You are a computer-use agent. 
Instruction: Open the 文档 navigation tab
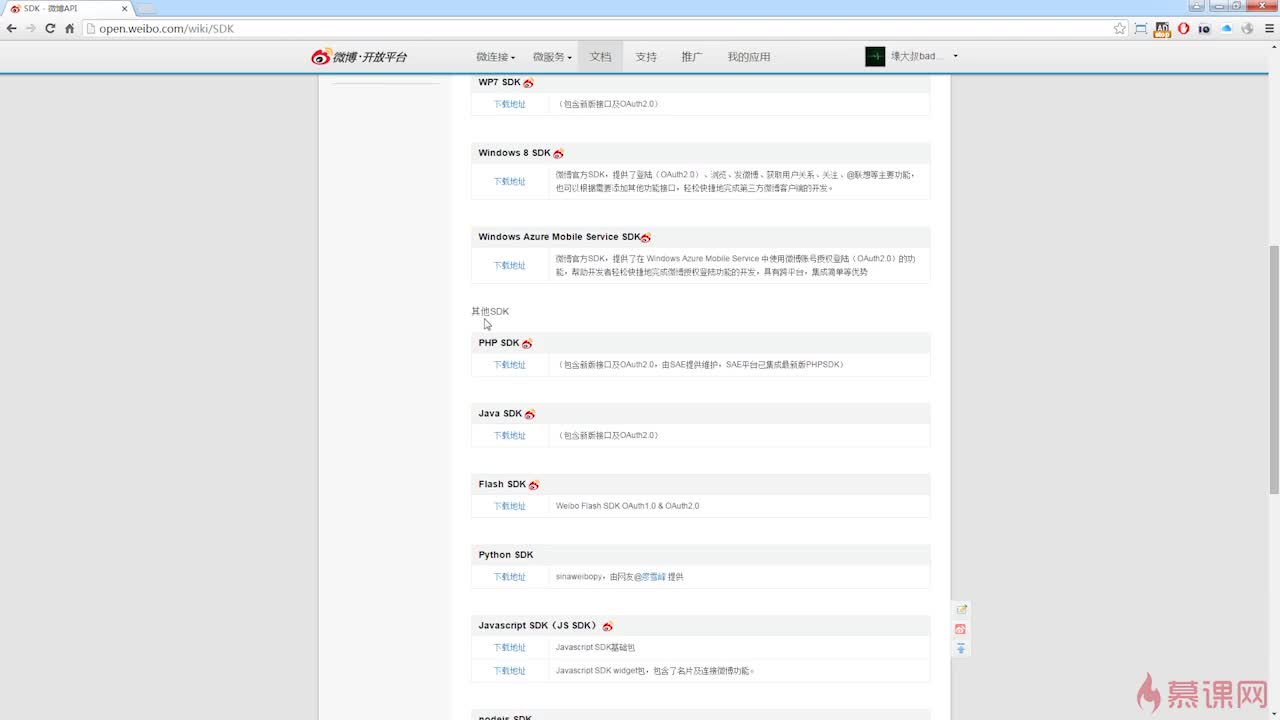pyautogui.click(x=600, y=57)
